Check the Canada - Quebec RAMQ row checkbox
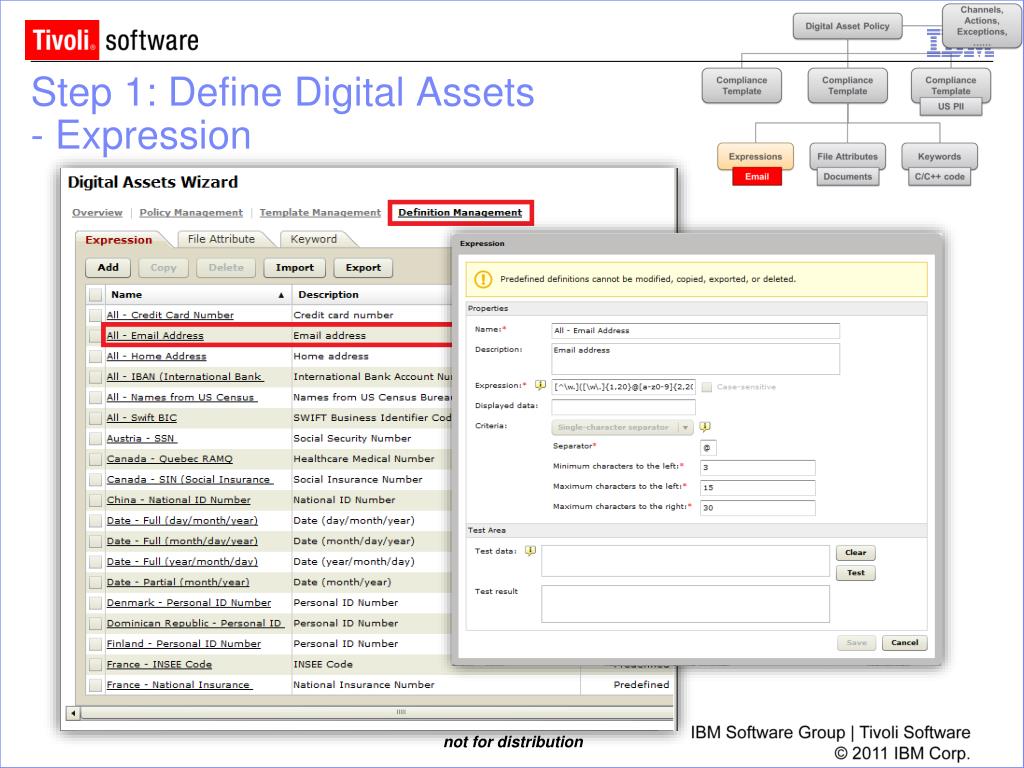 click(x=95, y=459)
